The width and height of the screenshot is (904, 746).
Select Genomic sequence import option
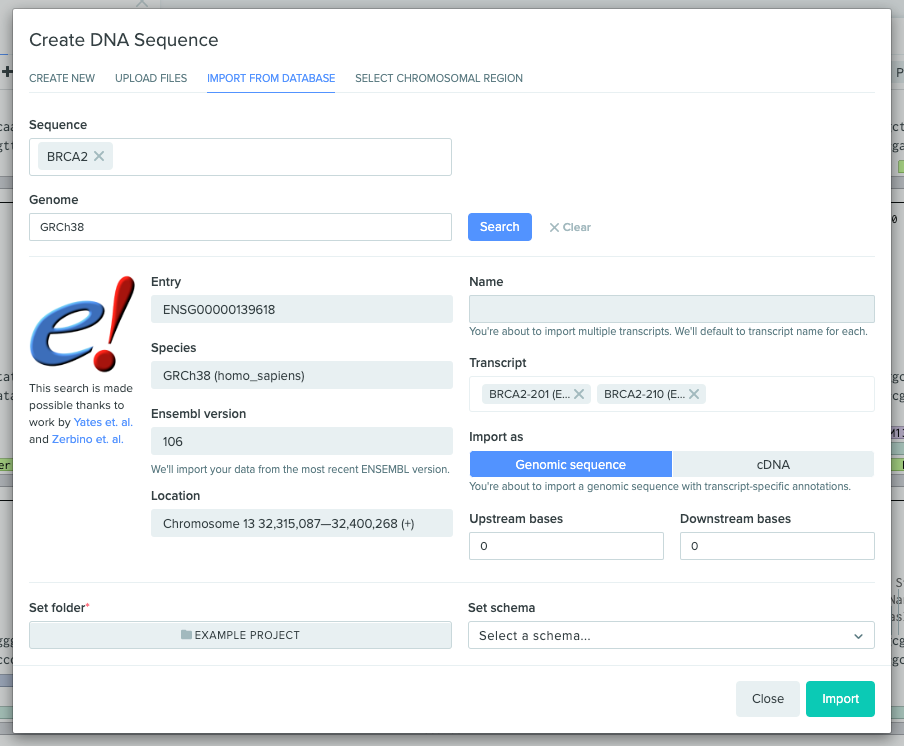[570, 464]
